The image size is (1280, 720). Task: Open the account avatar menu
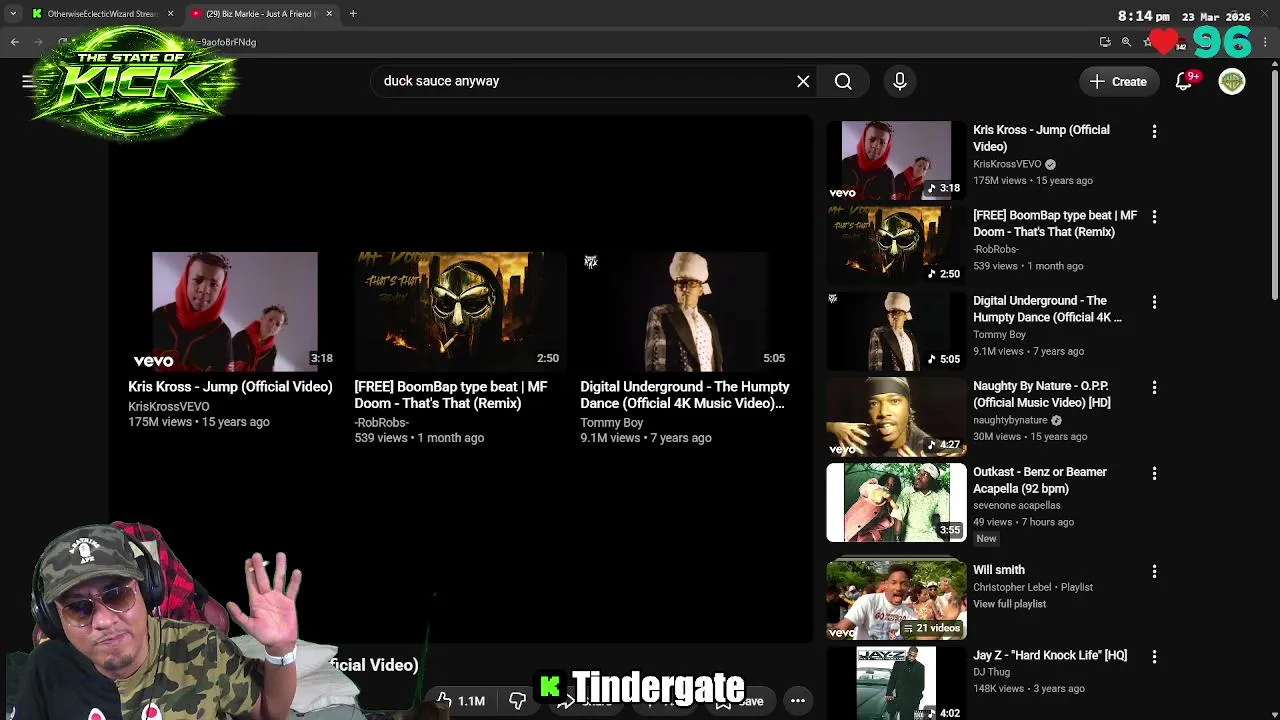1232,81
